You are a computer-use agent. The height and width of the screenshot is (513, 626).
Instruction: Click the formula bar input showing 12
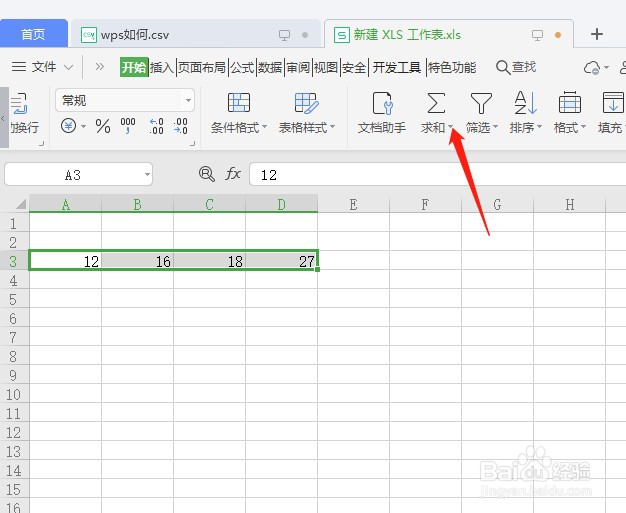point(437,174)
